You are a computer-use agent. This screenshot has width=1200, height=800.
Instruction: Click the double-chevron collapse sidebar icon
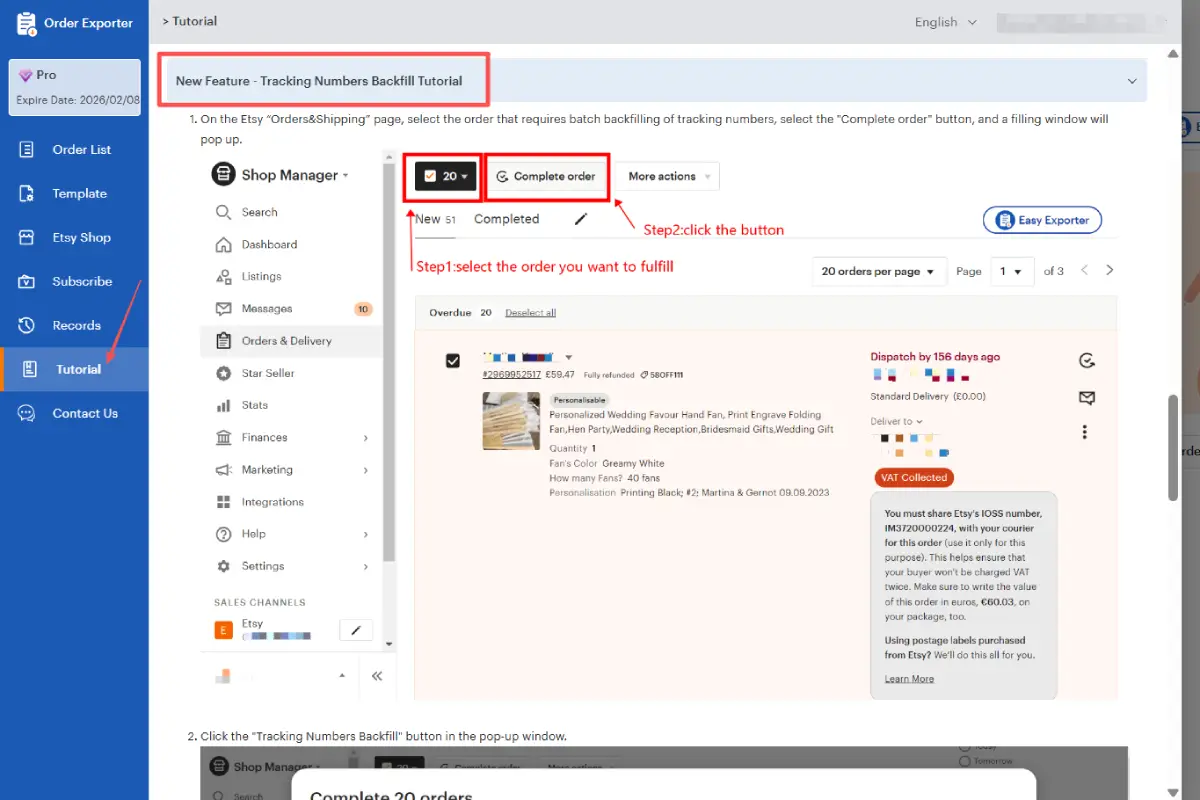(377, 676)
